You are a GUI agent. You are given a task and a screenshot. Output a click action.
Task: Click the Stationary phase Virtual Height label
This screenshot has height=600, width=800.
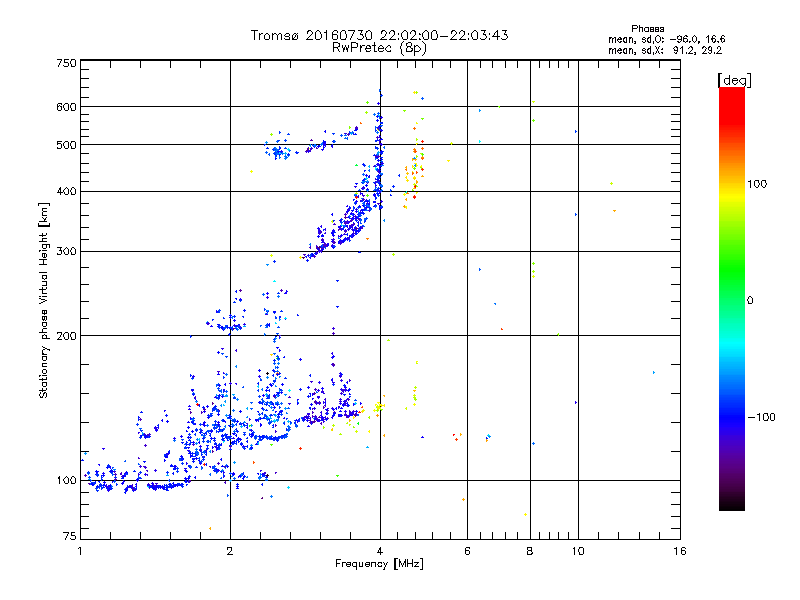point(44,301)
